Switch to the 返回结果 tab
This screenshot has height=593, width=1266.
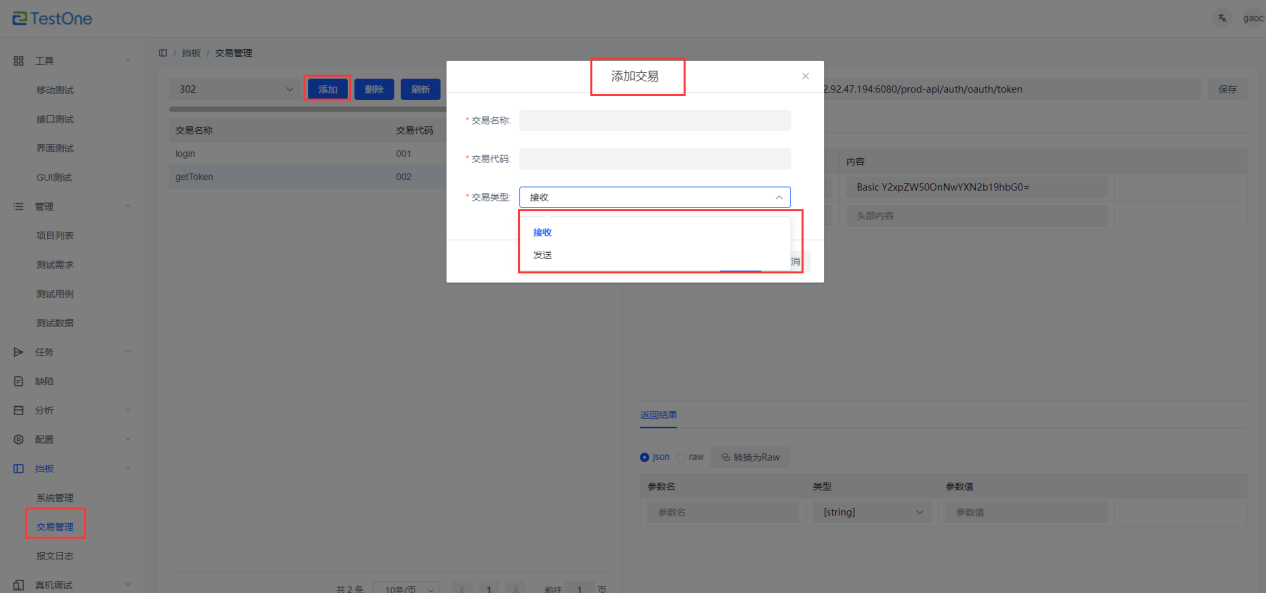click(x=659, y=414)
